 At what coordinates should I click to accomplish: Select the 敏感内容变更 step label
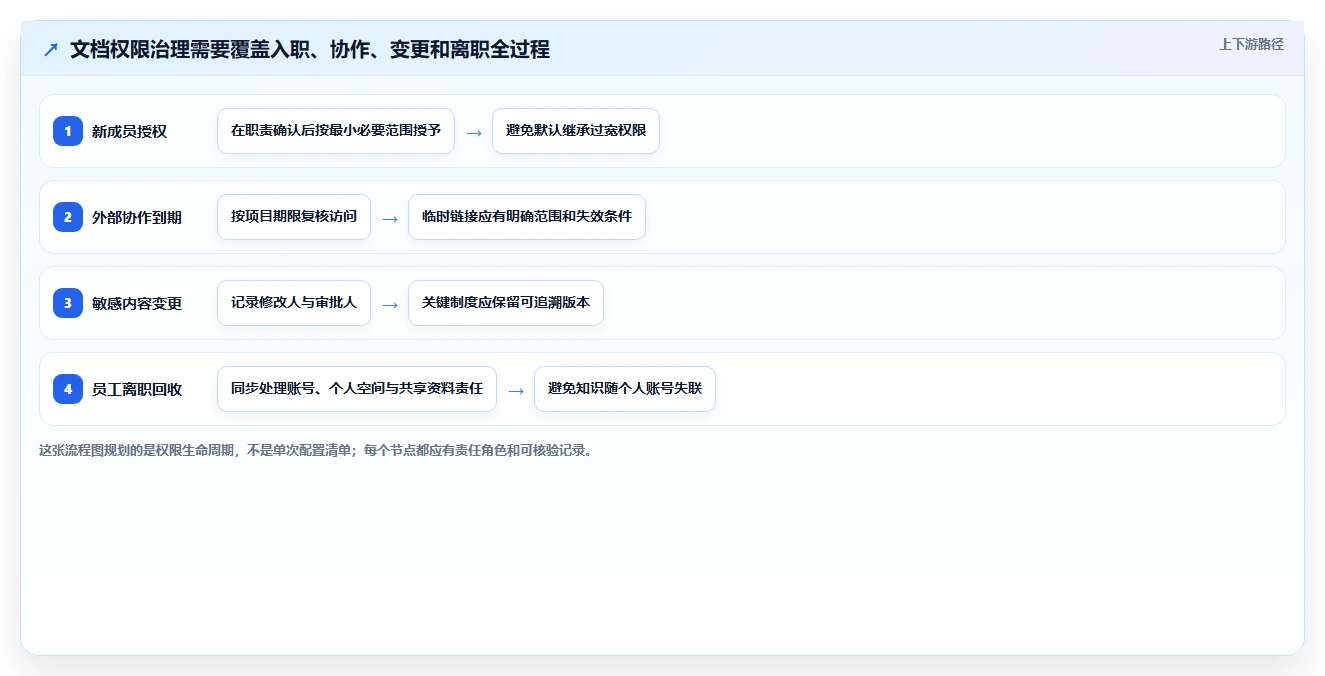point(137,303)
